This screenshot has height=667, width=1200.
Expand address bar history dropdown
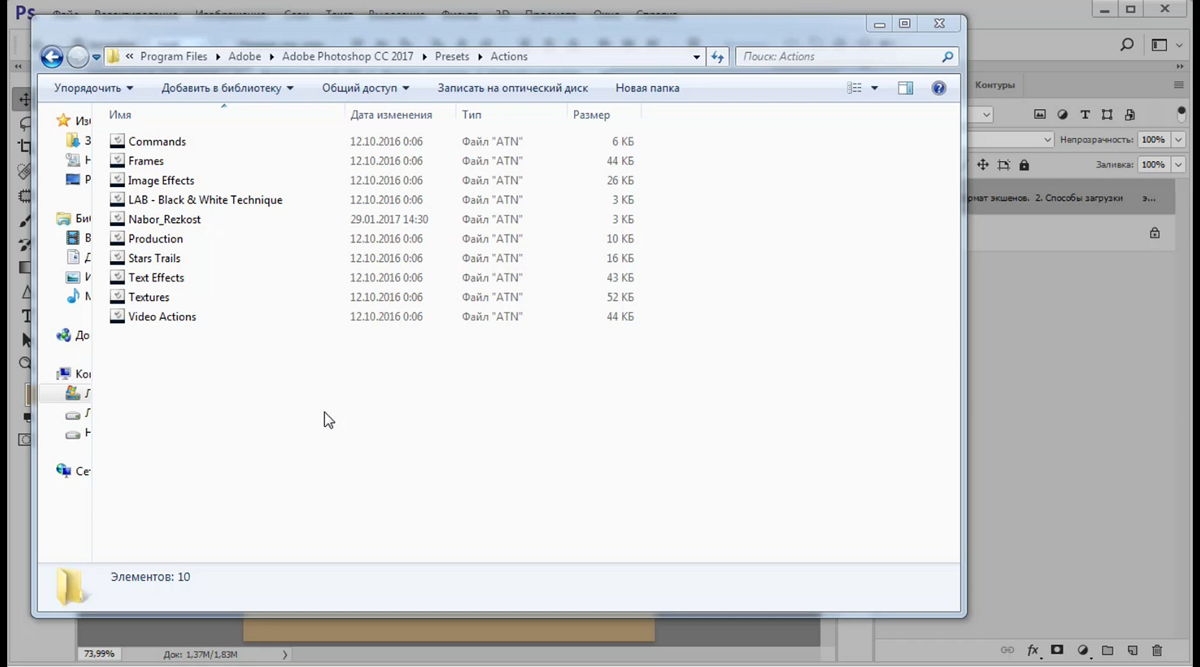(697, 57)
